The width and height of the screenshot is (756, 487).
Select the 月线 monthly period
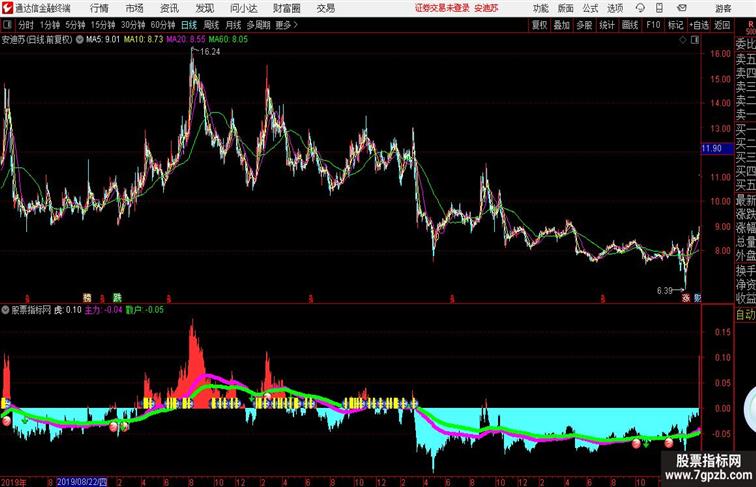point(233,25)
